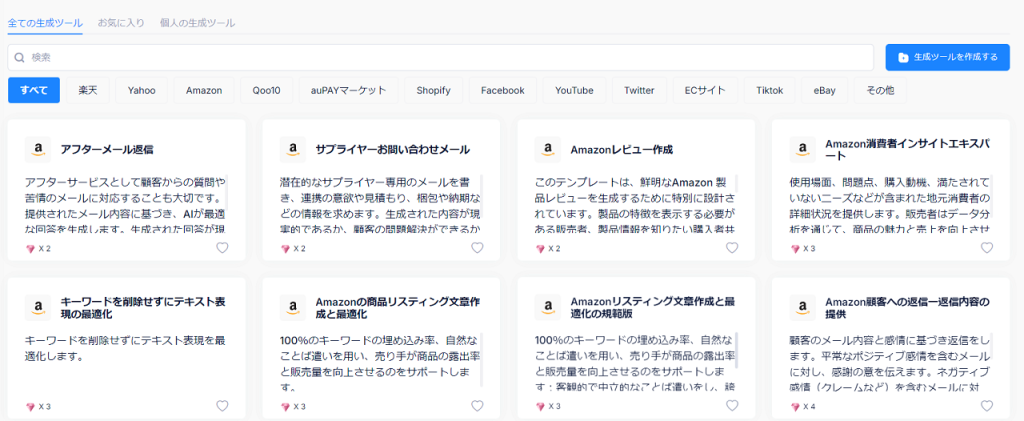This screenshot has width=1024, height=421.
Task: Filter tools by Tiktok
Action: pos(769,90)
